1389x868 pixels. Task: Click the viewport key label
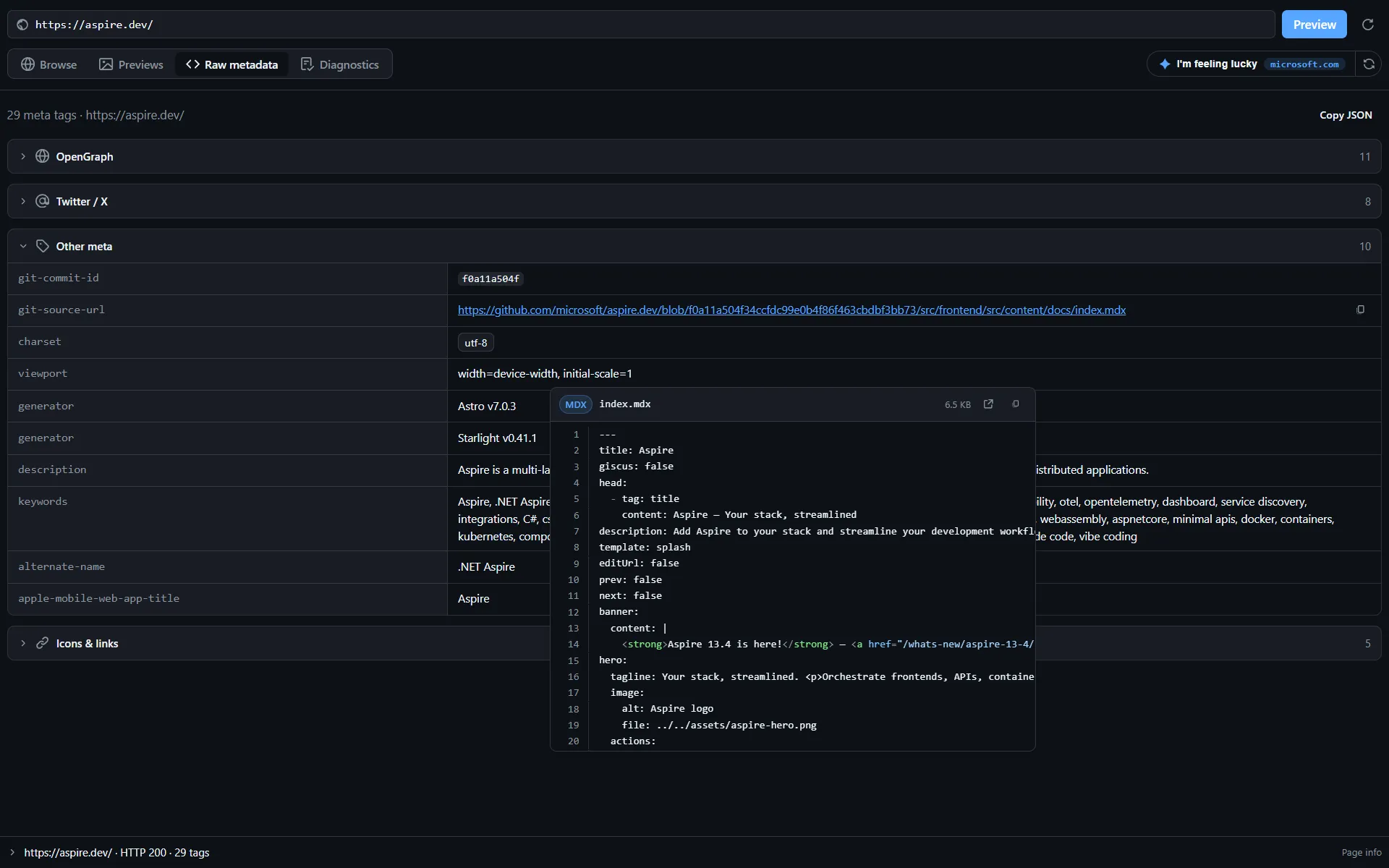click(x=43, y=373)
